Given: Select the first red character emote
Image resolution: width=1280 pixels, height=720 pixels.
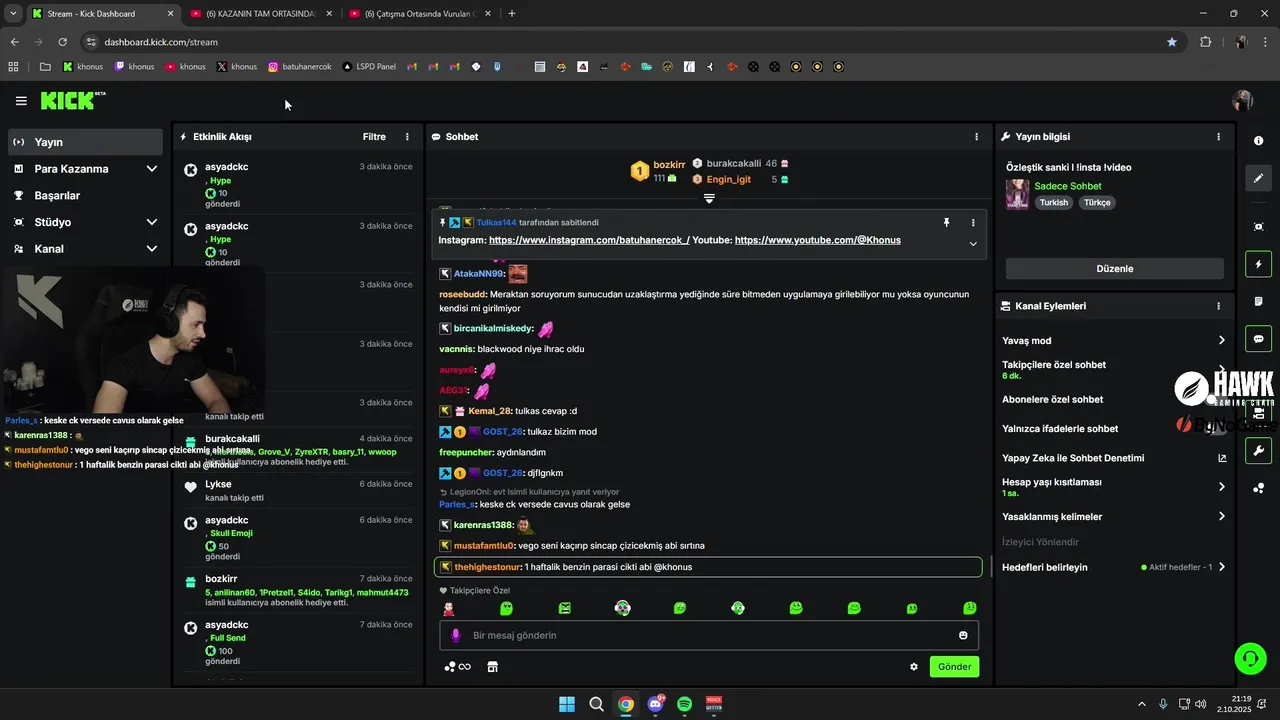Looking at the screenshot, I should (449, 608).
